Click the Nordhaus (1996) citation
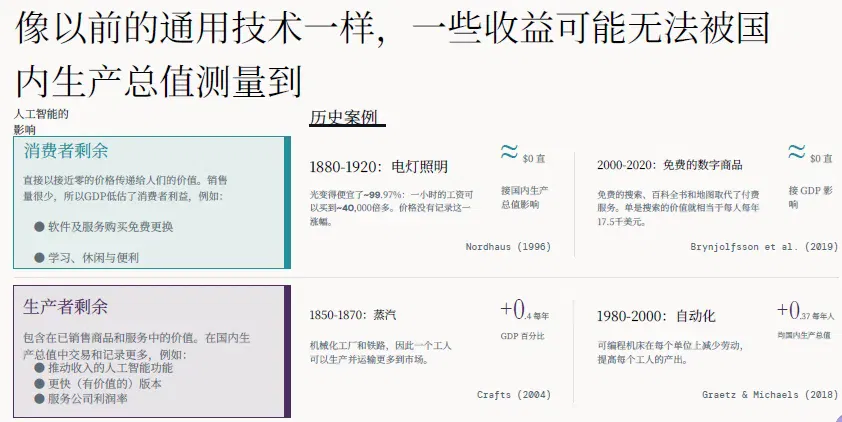Viewport: 842px width, 422px height. (508, 247)
